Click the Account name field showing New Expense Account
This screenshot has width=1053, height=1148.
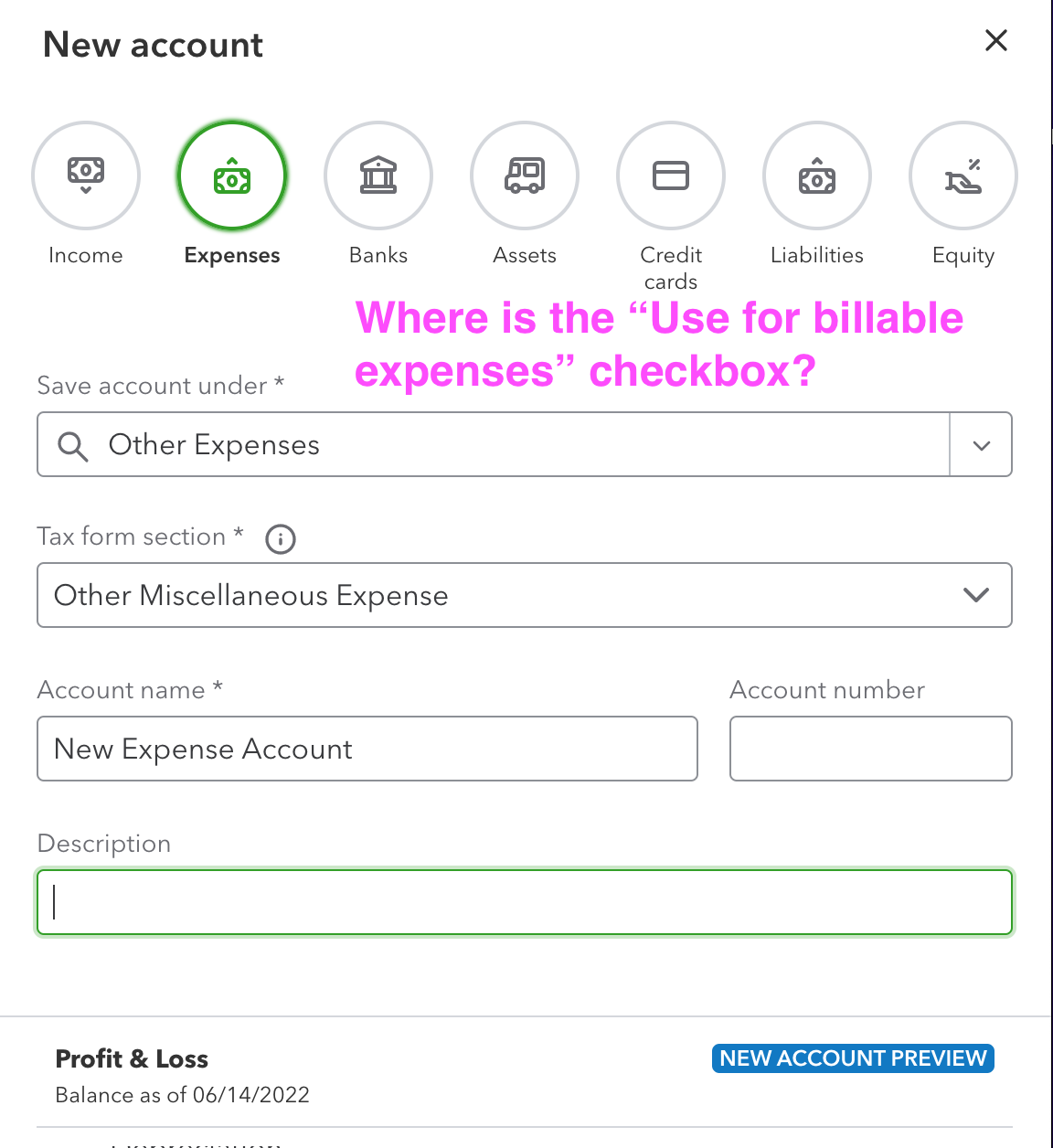(367, 749)
